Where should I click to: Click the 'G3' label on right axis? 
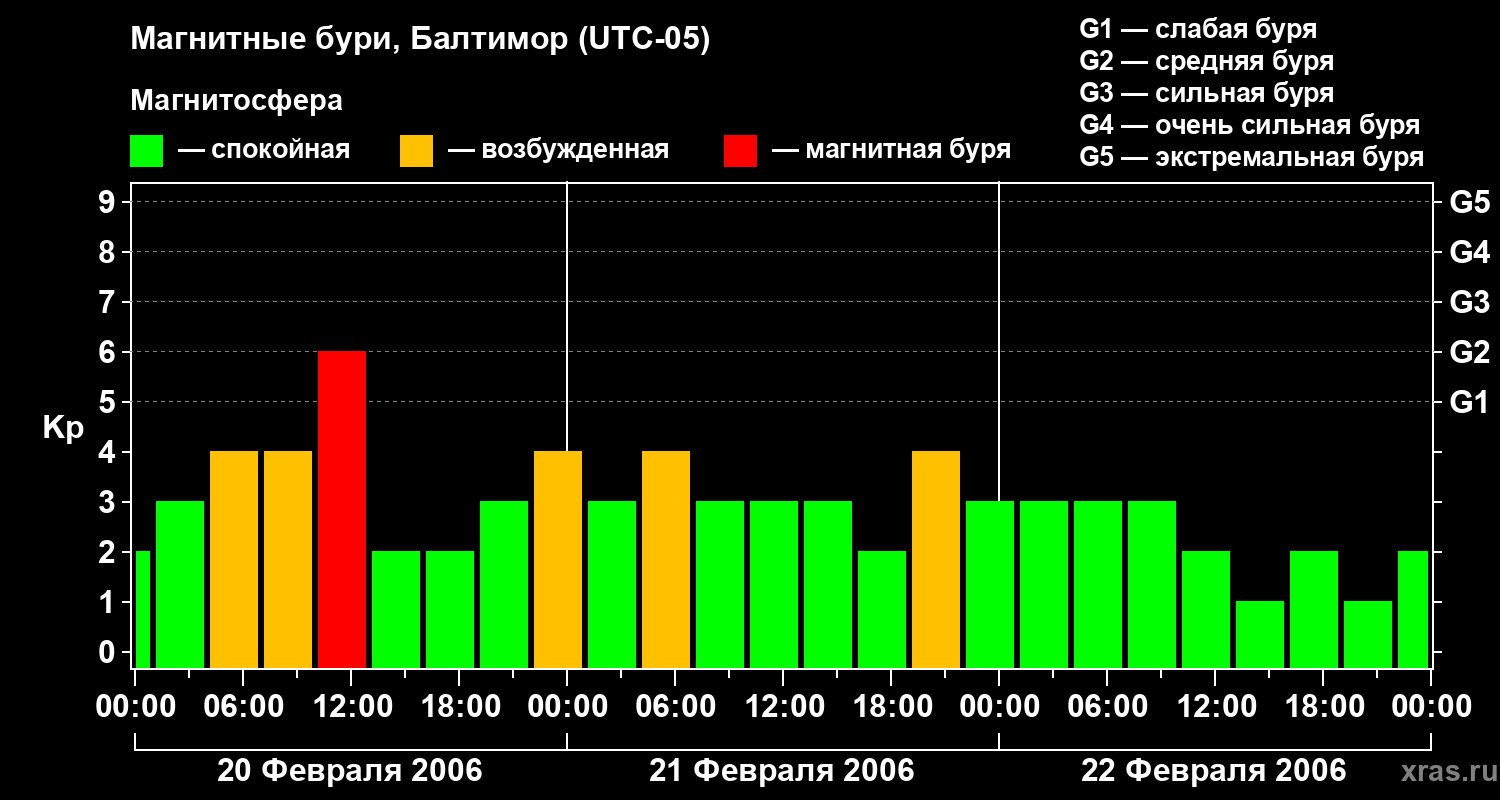click(1469, 302)
